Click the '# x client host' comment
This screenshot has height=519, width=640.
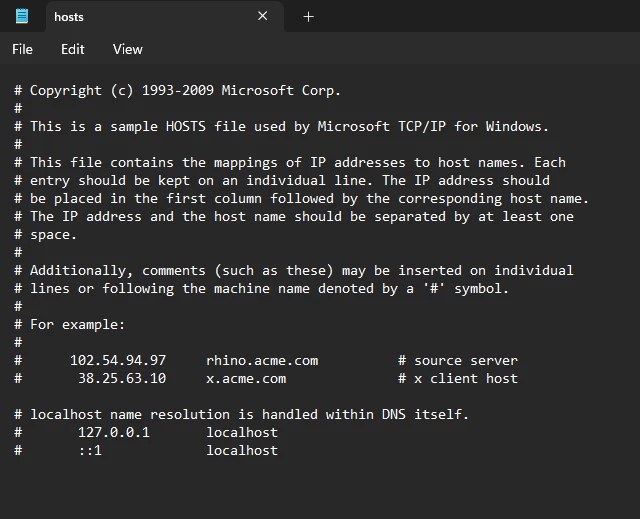458,378
